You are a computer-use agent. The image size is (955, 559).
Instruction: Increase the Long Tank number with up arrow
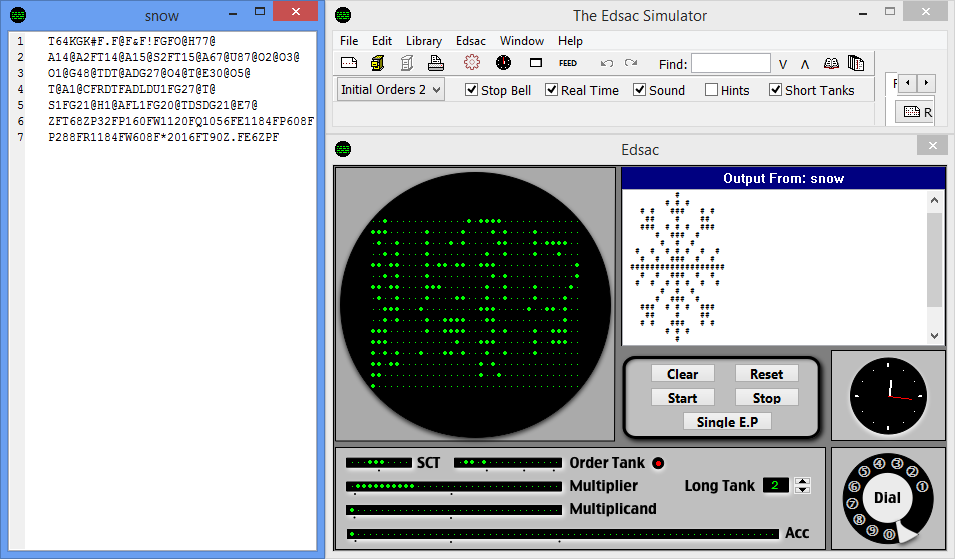point(802,480)
